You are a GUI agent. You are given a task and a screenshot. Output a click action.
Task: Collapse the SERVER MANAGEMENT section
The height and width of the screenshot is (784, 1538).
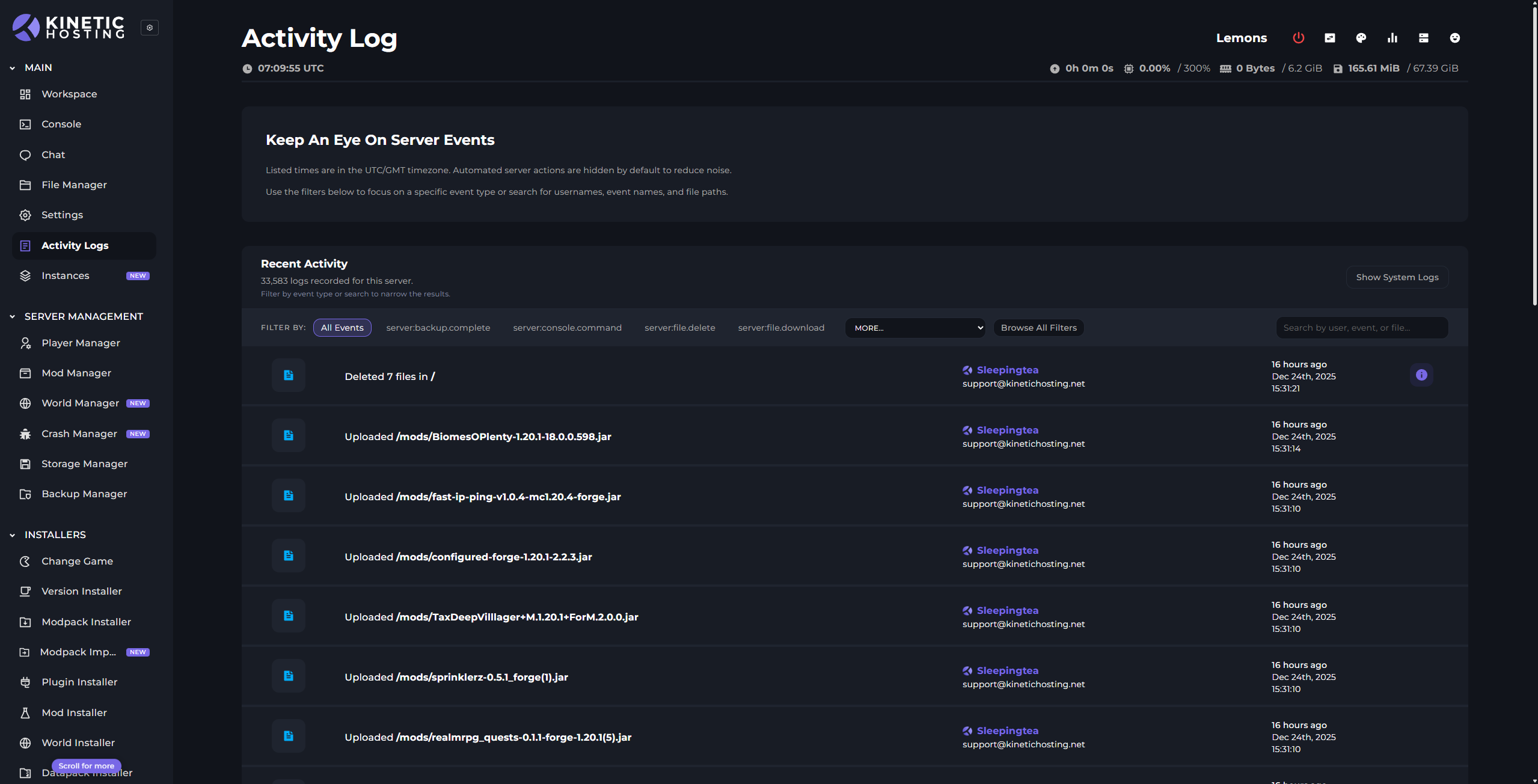(x=13, y=316)
